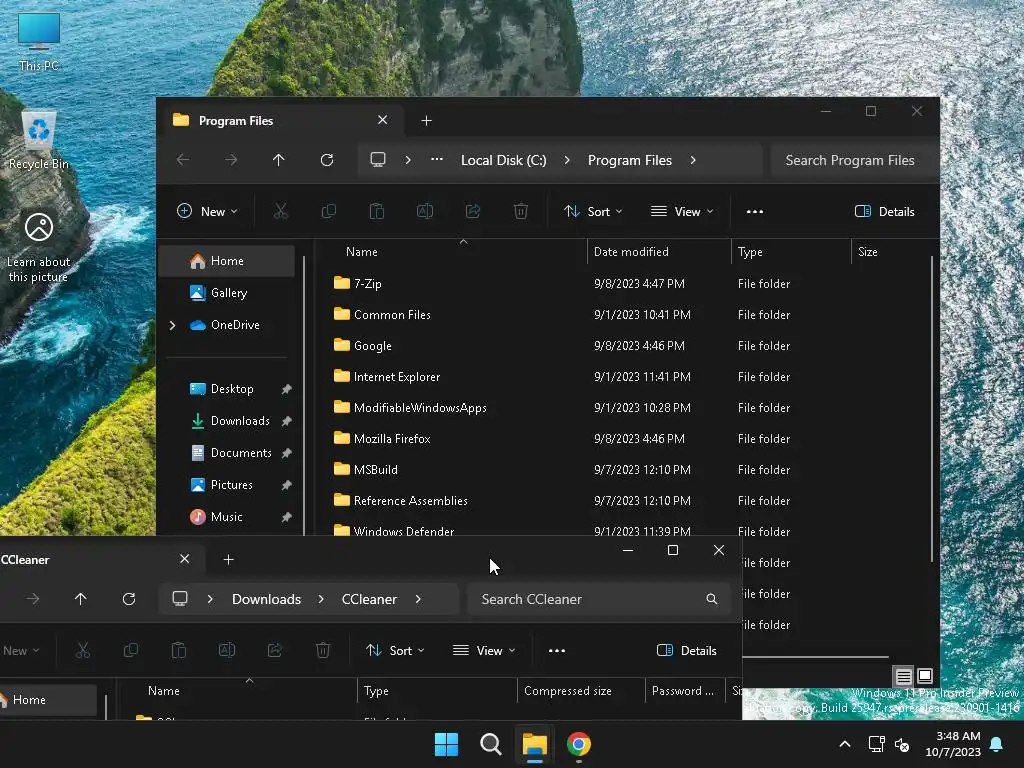The image size is (1024, 768).
Task: Open Windows Start menu
Action: pyautogui.click(x=447, y=744)
